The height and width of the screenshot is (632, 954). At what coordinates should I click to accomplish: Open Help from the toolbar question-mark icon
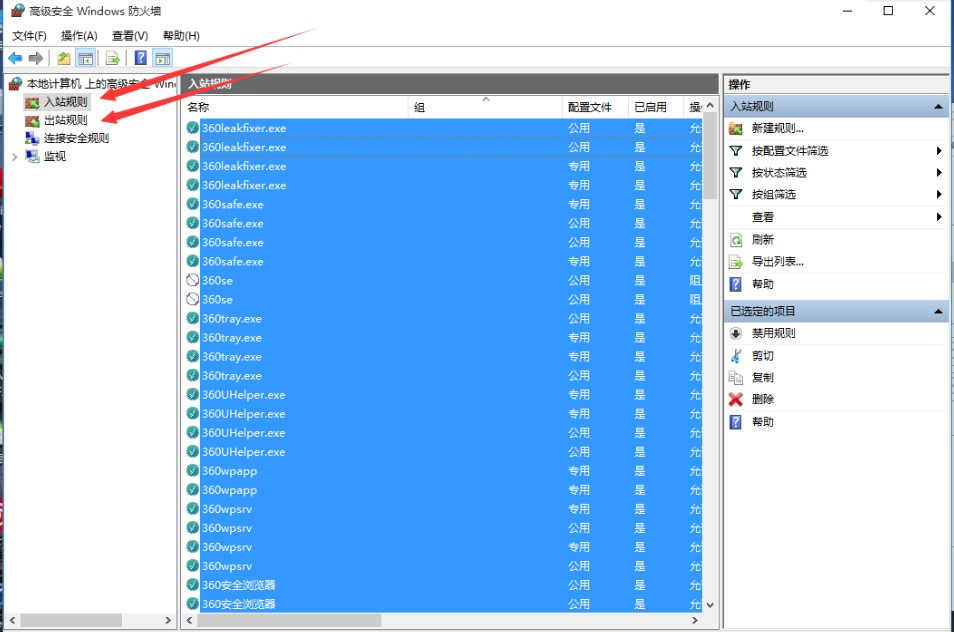[141, 58]
